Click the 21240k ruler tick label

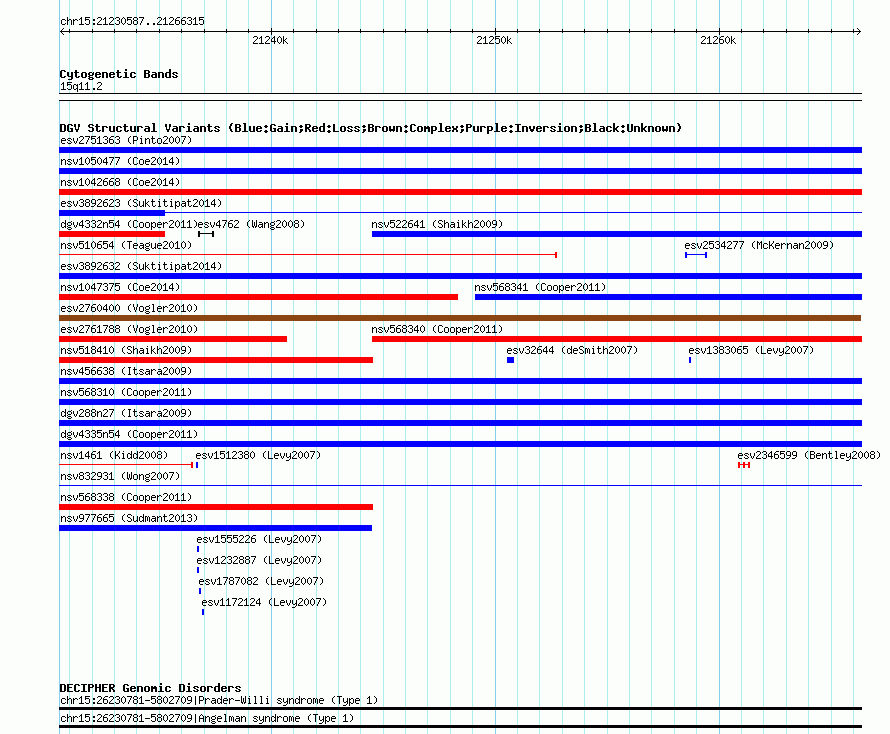270,40
